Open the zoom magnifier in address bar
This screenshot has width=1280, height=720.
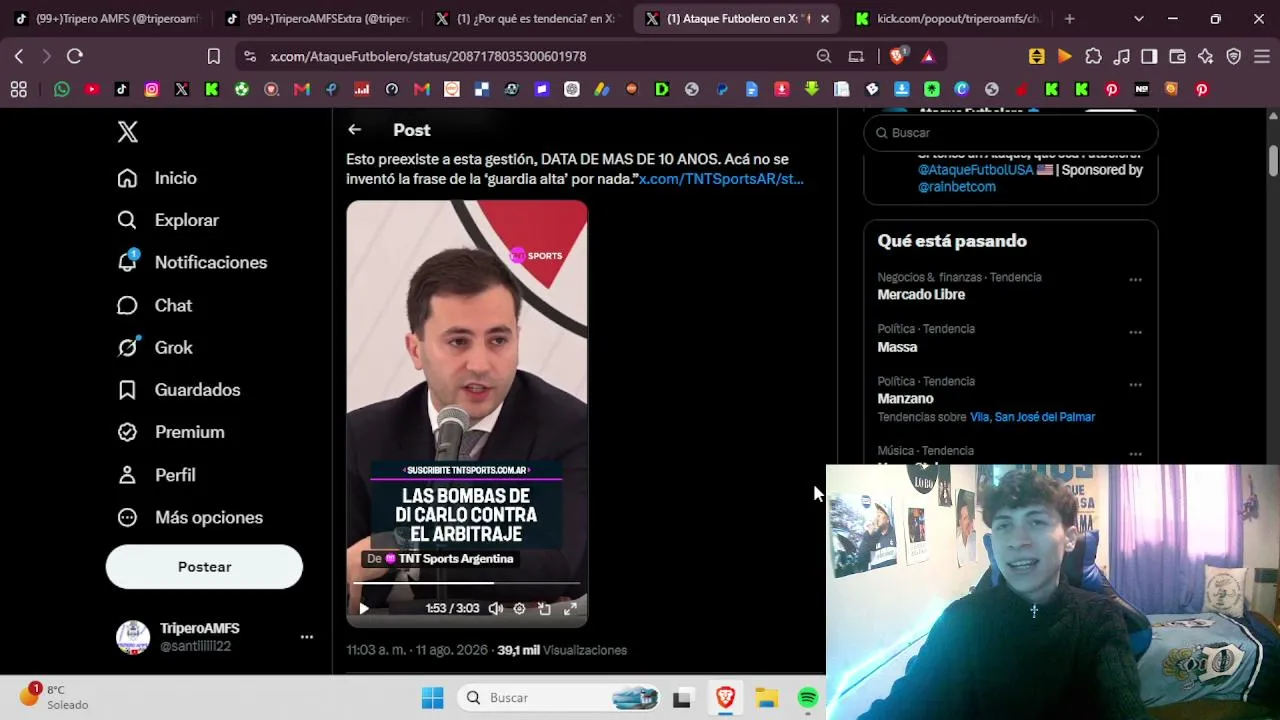pos(824,57)
